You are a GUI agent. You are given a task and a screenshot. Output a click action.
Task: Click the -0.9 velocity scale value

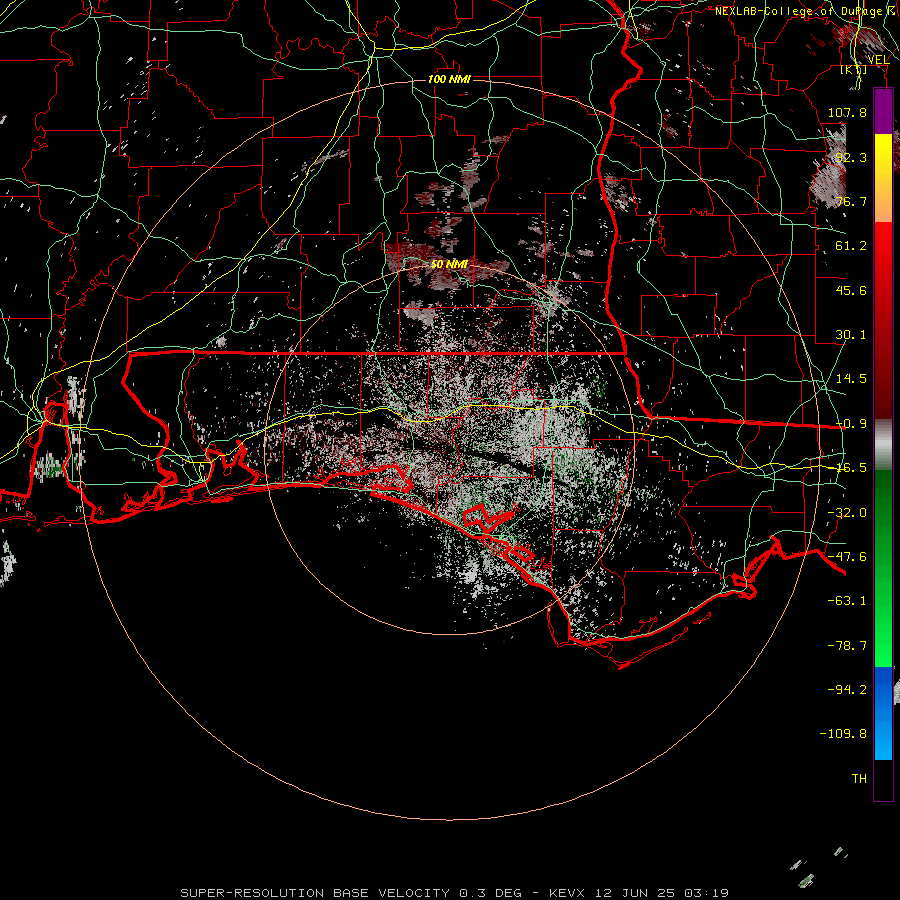[851, 424]
